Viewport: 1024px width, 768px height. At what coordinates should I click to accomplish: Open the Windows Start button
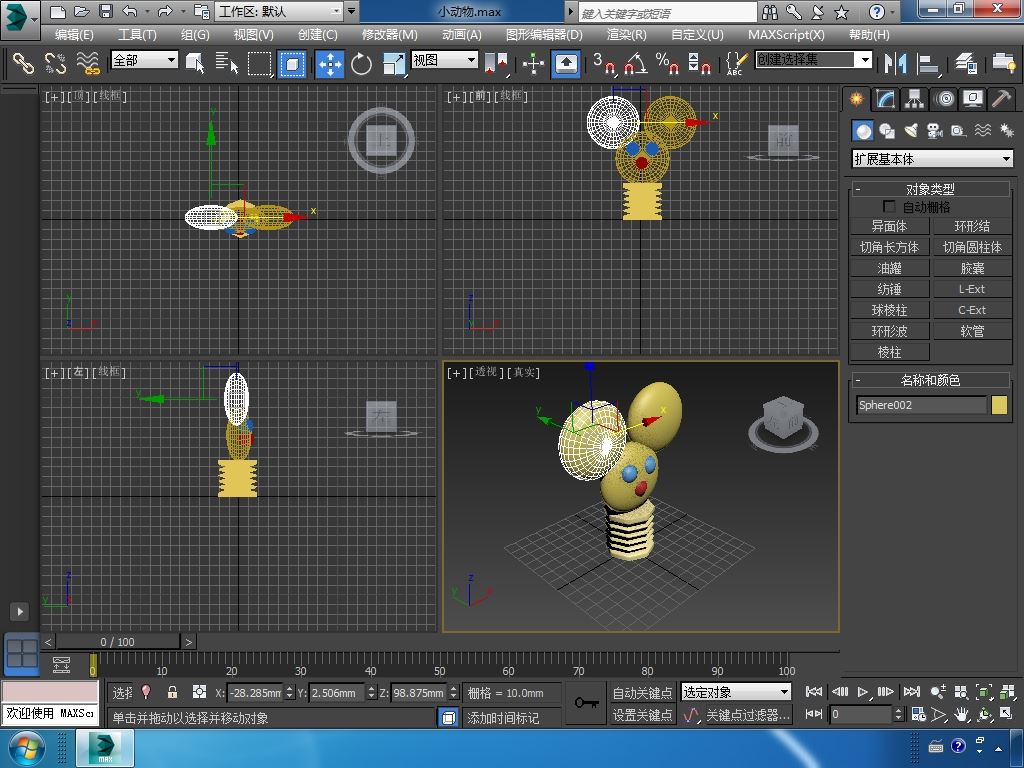[x=25, y=748]
